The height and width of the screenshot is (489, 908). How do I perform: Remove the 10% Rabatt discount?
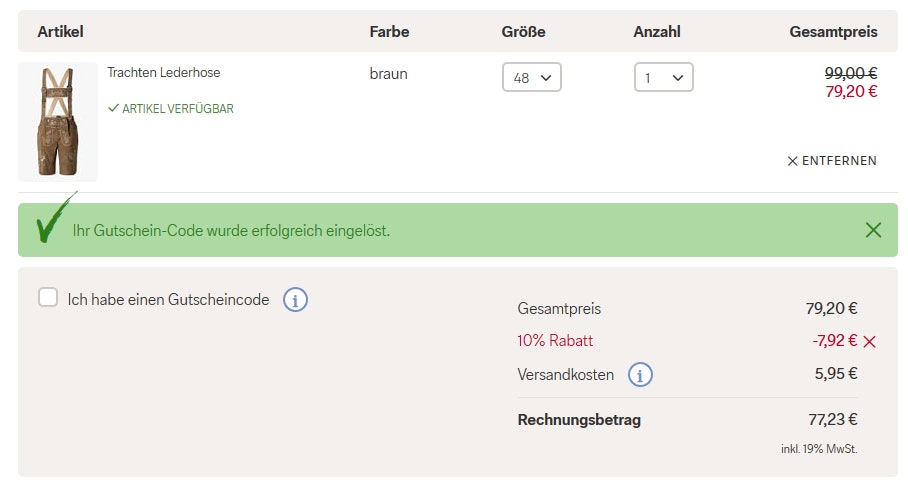(869, 341)
